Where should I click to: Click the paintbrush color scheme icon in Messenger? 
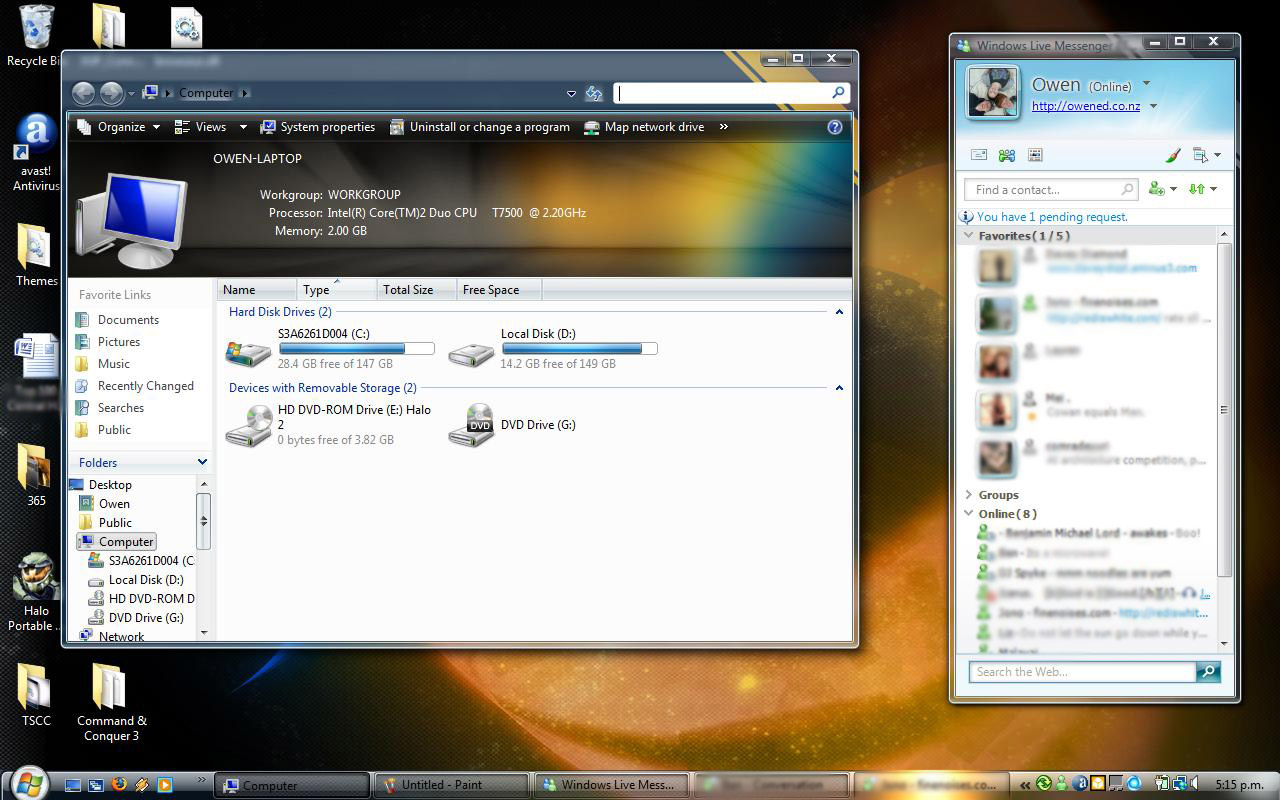click(x=1173, y=155)
